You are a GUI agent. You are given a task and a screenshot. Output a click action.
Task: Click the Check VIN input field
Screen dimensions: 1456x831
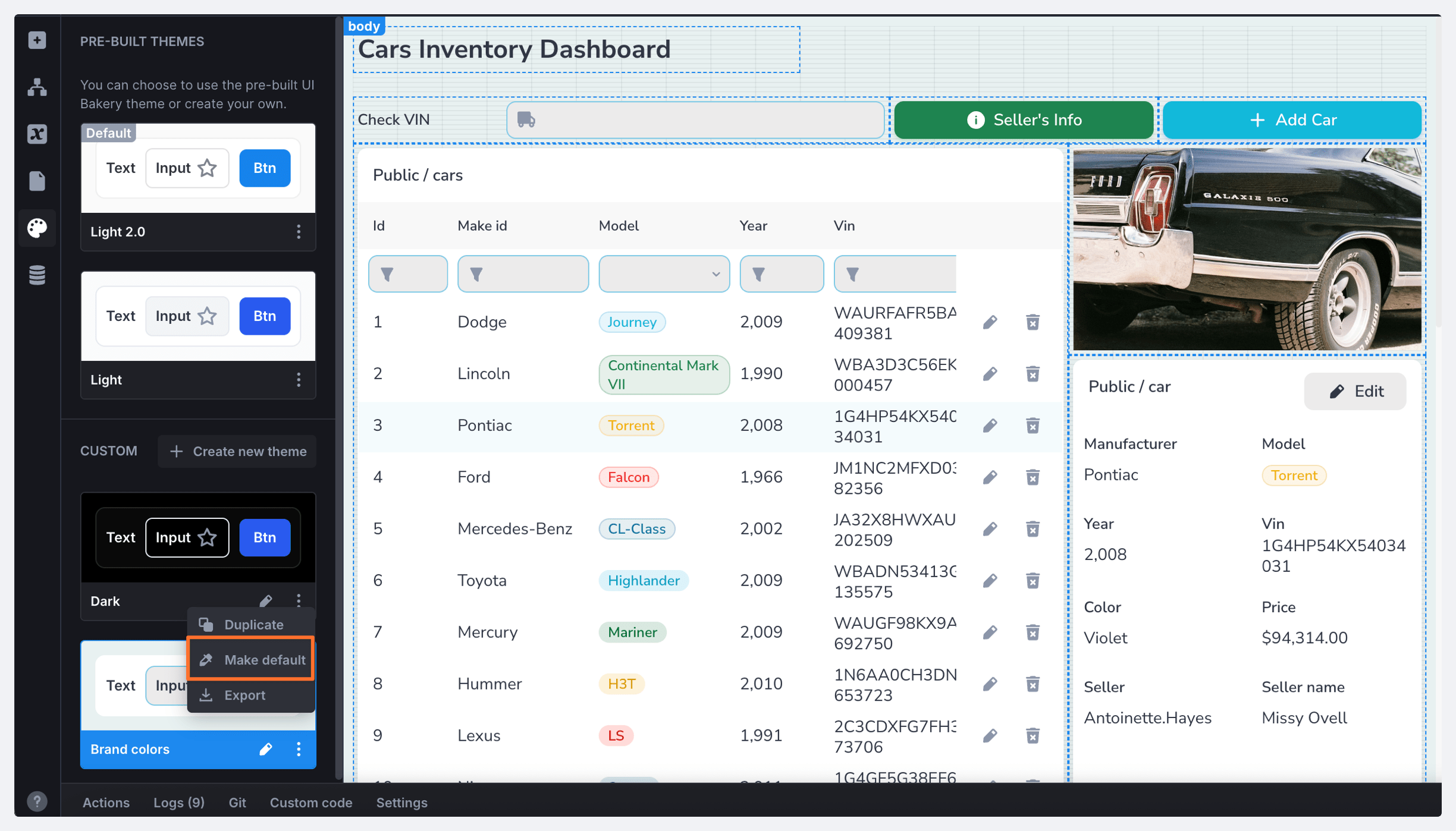tap(696, 120)
